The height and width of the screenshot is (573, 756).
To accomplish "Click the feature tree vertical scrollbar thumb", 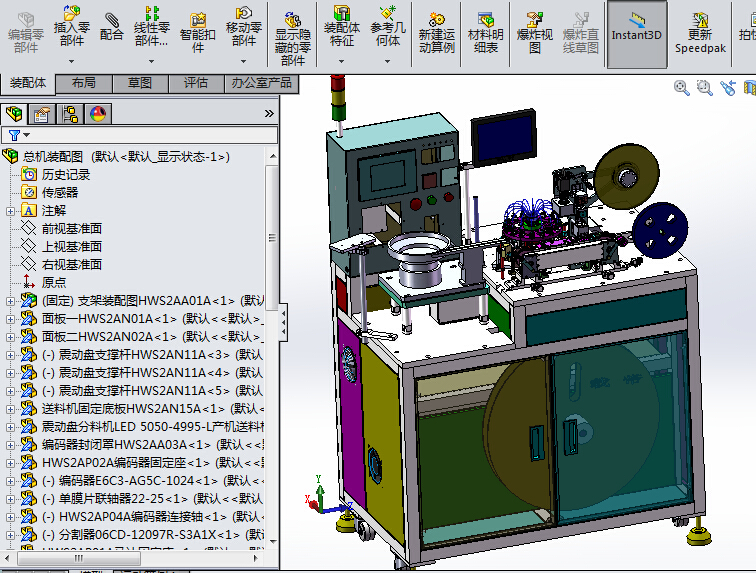I will click(272, 238).
